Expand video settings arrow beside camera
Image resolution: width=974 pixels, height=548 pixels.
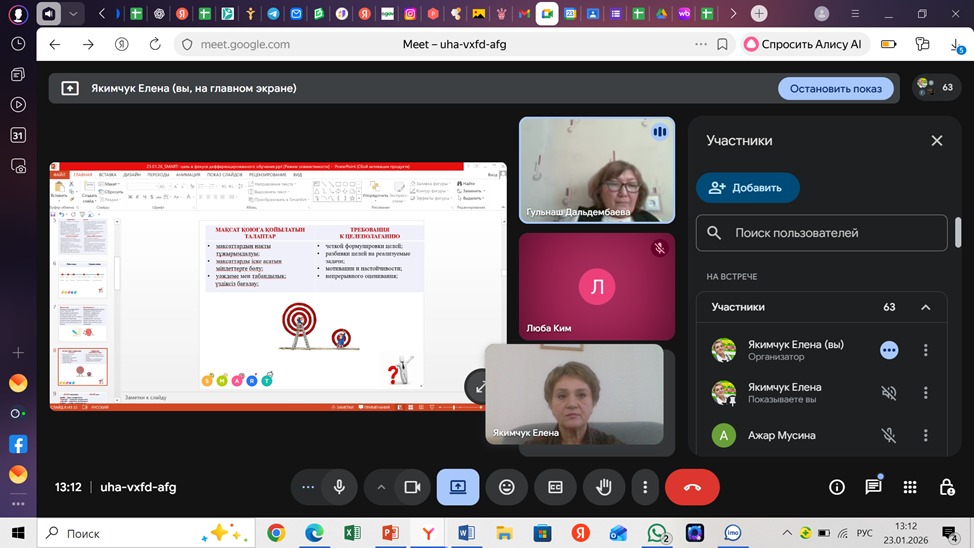[x=381, y=487]
